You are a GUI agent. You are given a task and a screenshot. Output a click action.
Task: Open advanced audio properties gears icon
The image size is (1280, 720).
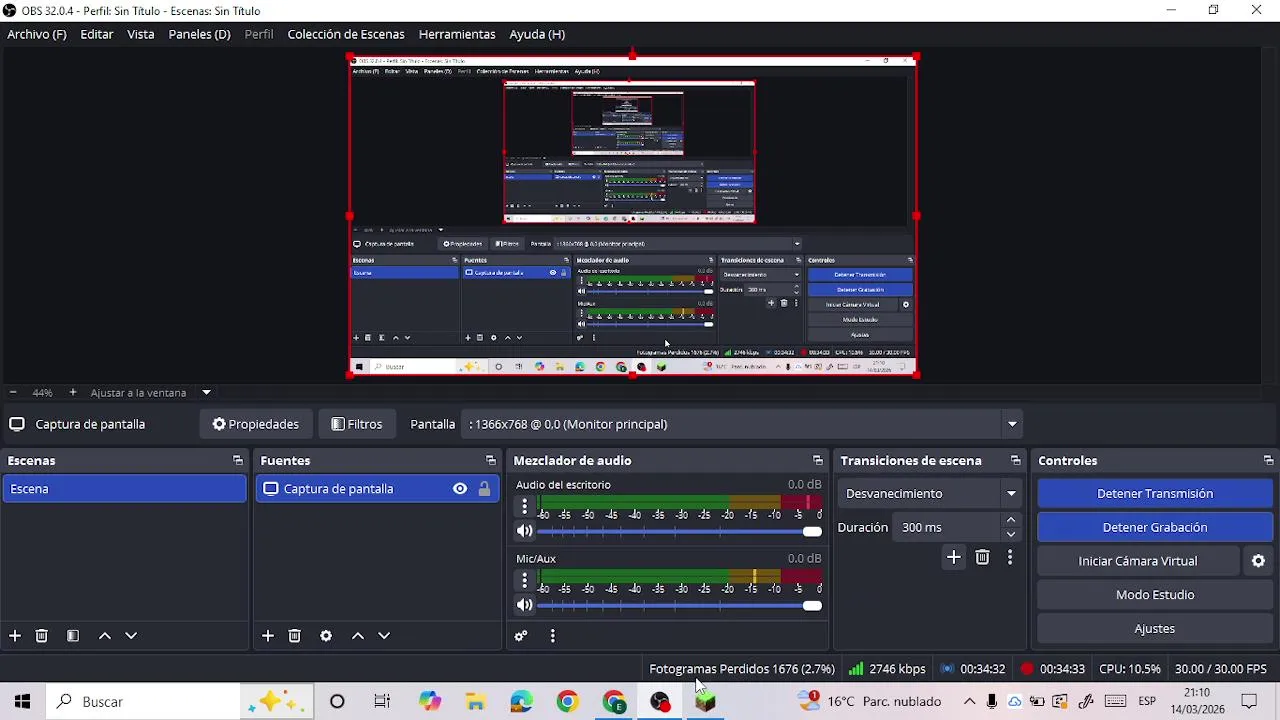[521, 636]
